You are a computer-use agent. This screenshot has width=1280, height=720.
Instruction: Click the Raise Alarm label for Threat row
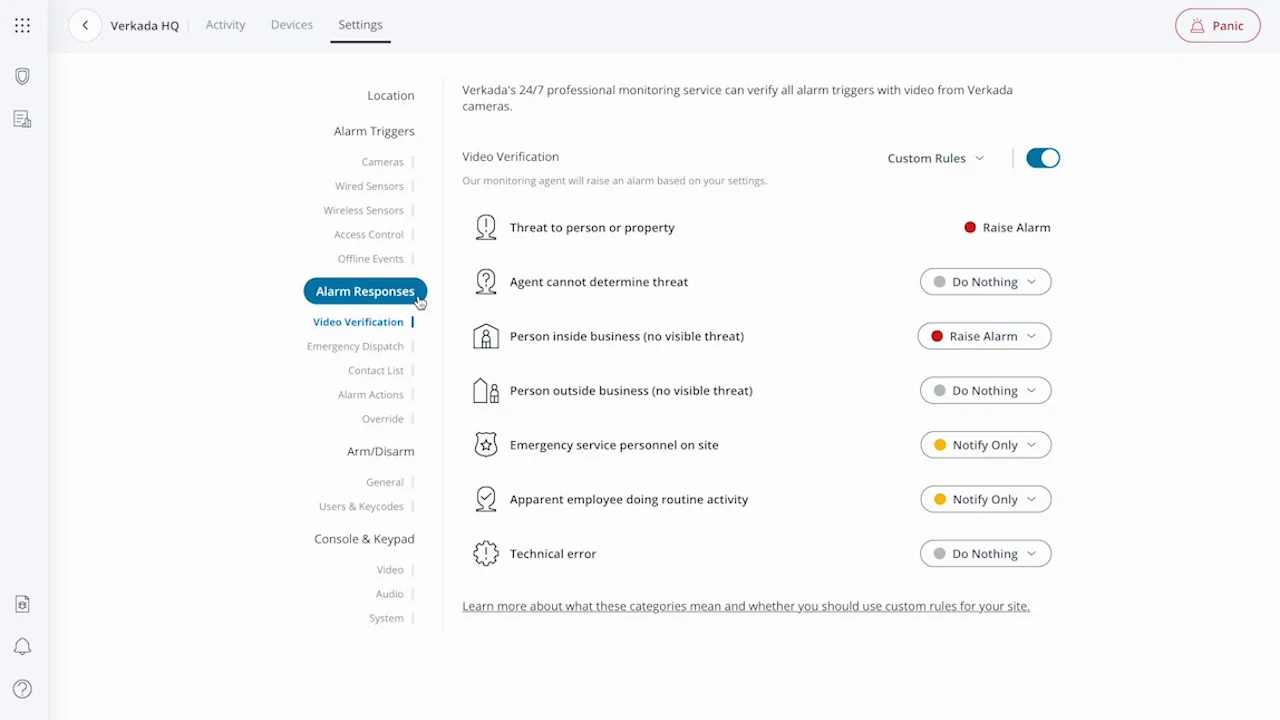[x=1016, y=227]
